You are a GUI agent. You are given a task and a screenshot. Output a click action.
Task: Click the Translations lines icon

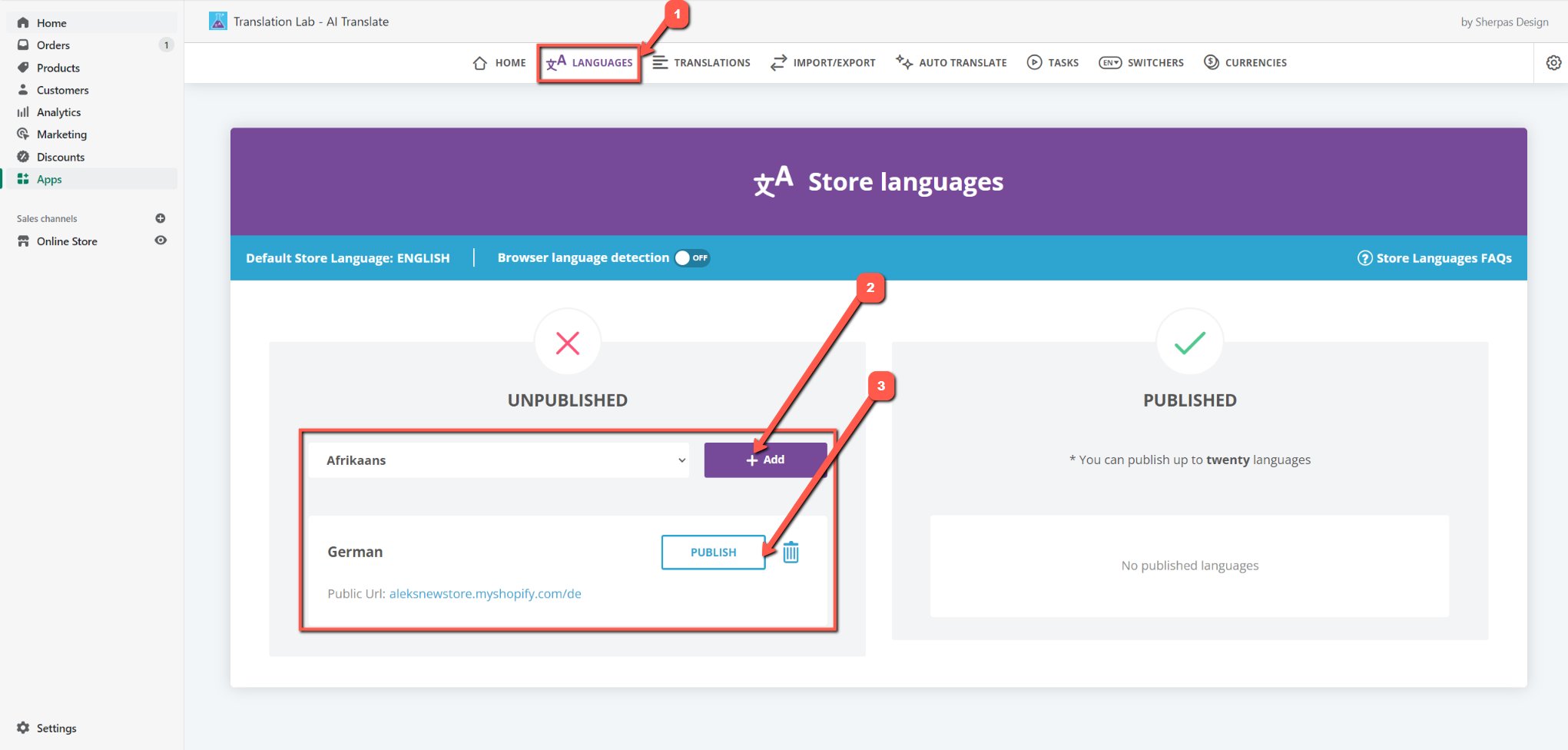[x=660, y=62]
